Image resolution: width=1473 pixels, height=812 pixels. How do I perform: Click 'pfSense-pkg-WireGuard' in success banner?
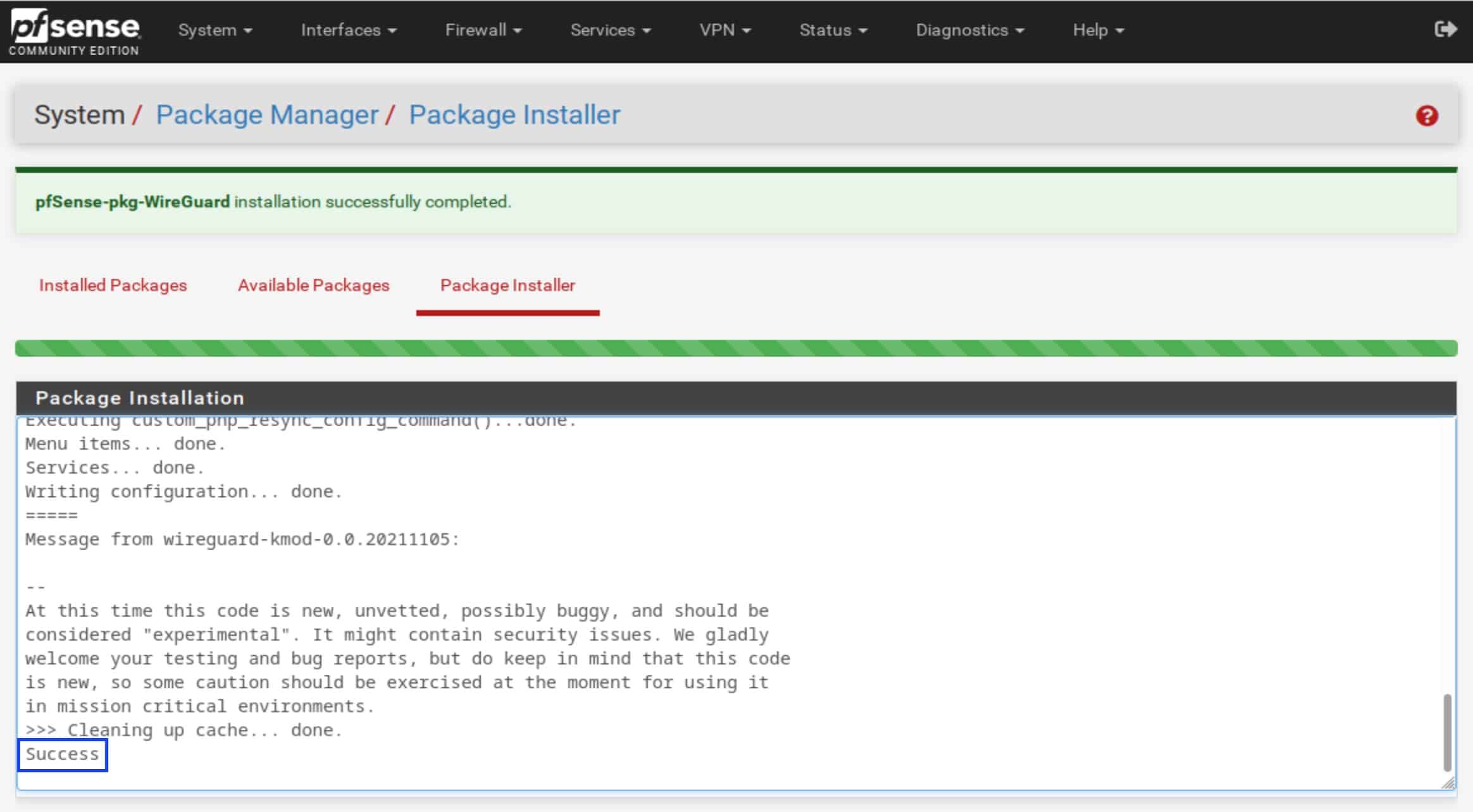pyautogui.click(x=132, y=202)
